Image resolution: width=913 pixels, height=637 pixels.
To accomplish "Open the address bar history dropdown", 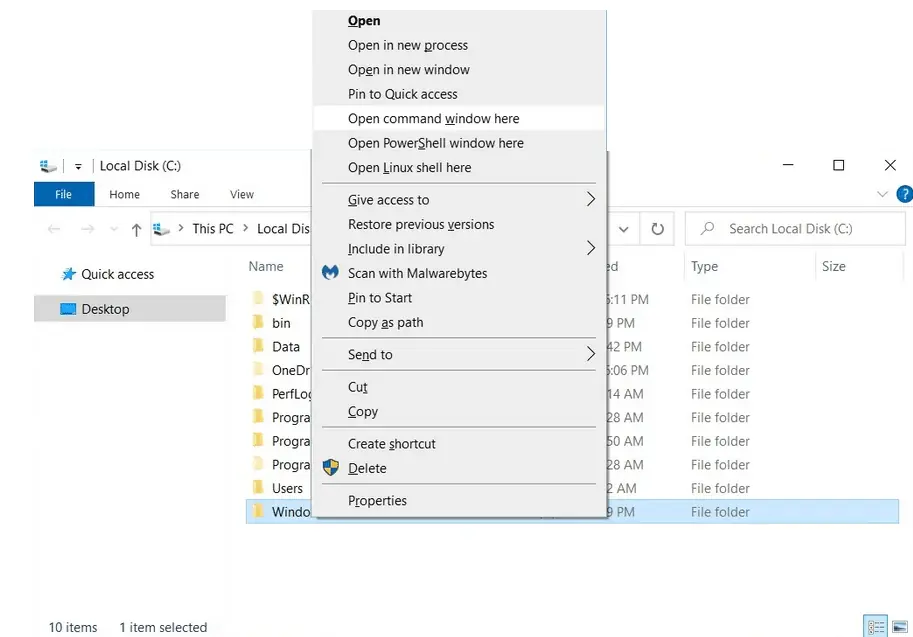I will click(x=624, y=229).
